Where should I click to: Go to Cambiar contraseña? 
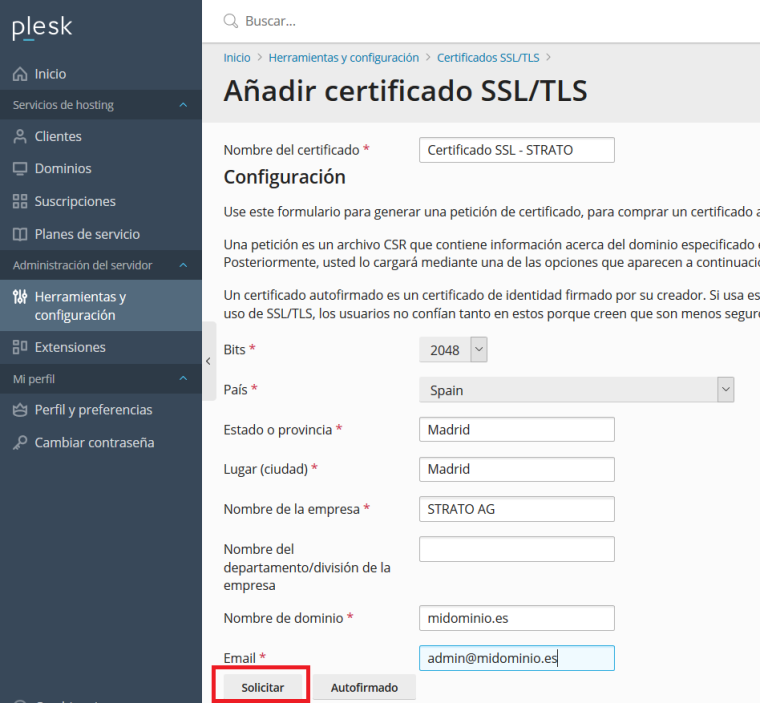101,443
